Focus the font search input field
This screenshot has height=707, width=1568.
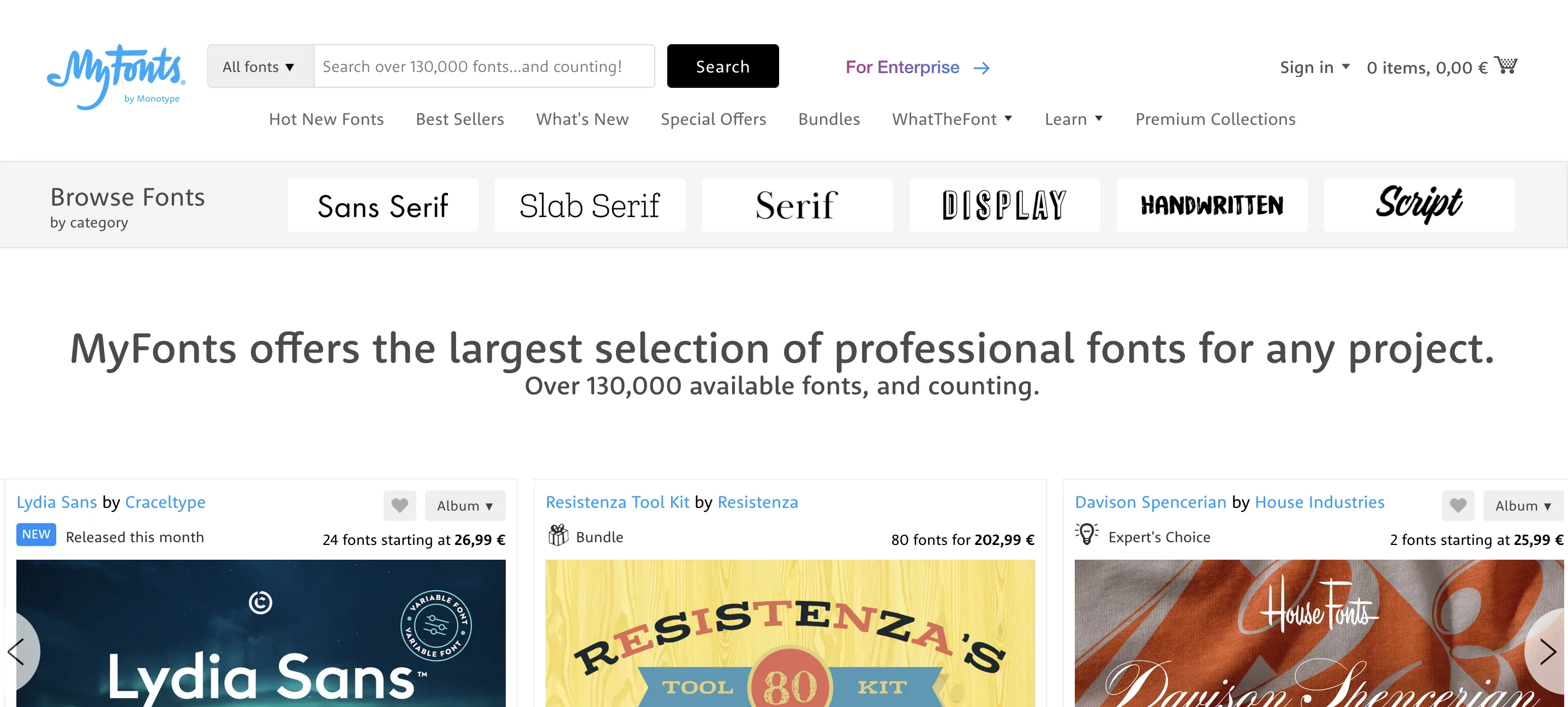483,67
